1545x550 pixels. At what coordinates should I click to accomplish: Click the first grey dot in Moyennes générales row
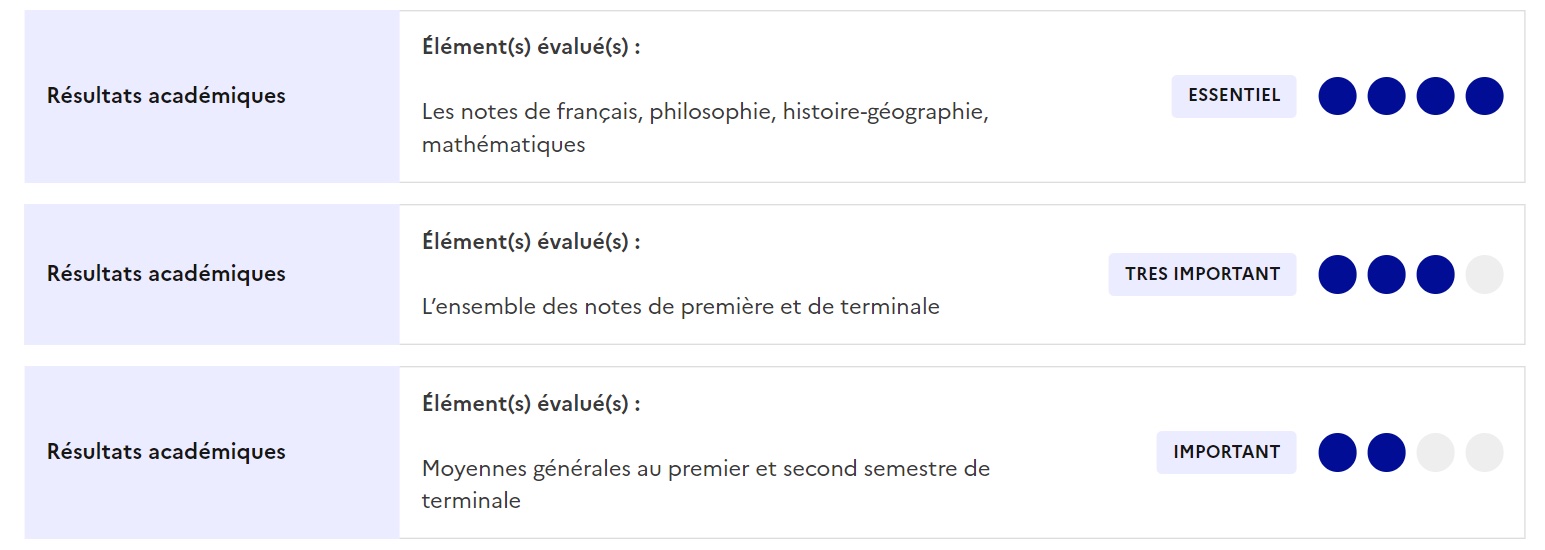tap(1435, 452)
